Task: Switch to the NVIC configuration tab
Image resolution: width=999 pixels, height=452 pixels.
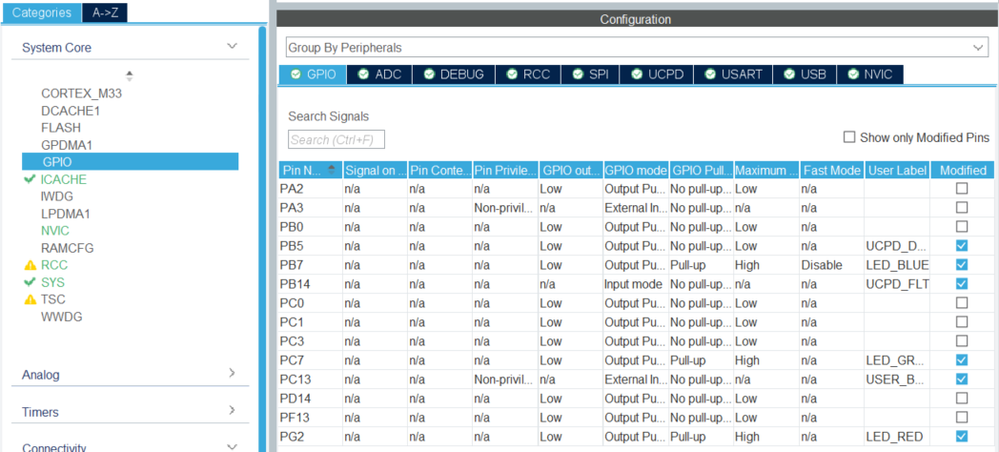Action: (870, 74)
